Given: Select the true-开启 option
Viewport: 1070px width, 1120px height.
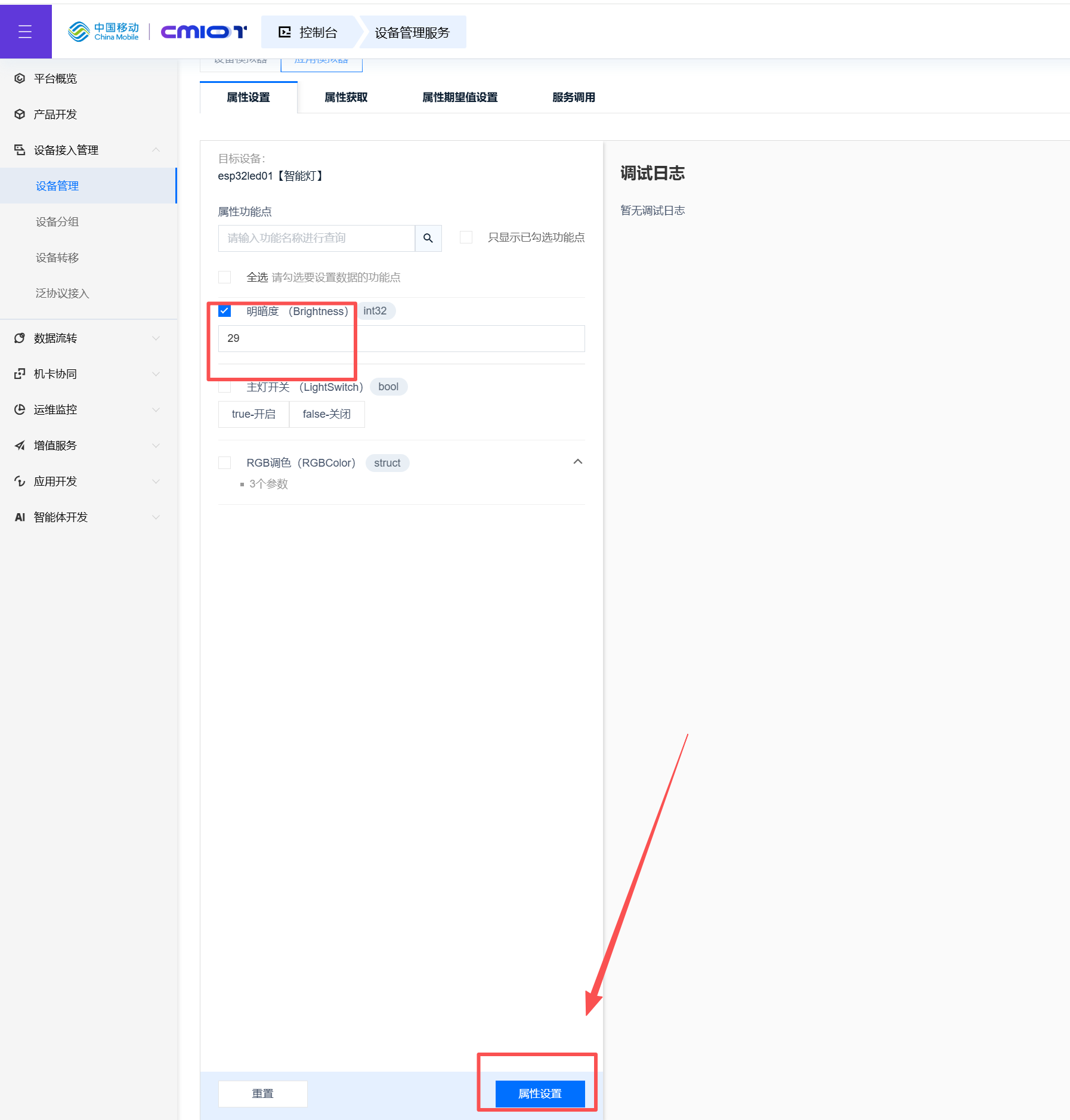Looking at the screenshot, I should (x=253, y=414).
